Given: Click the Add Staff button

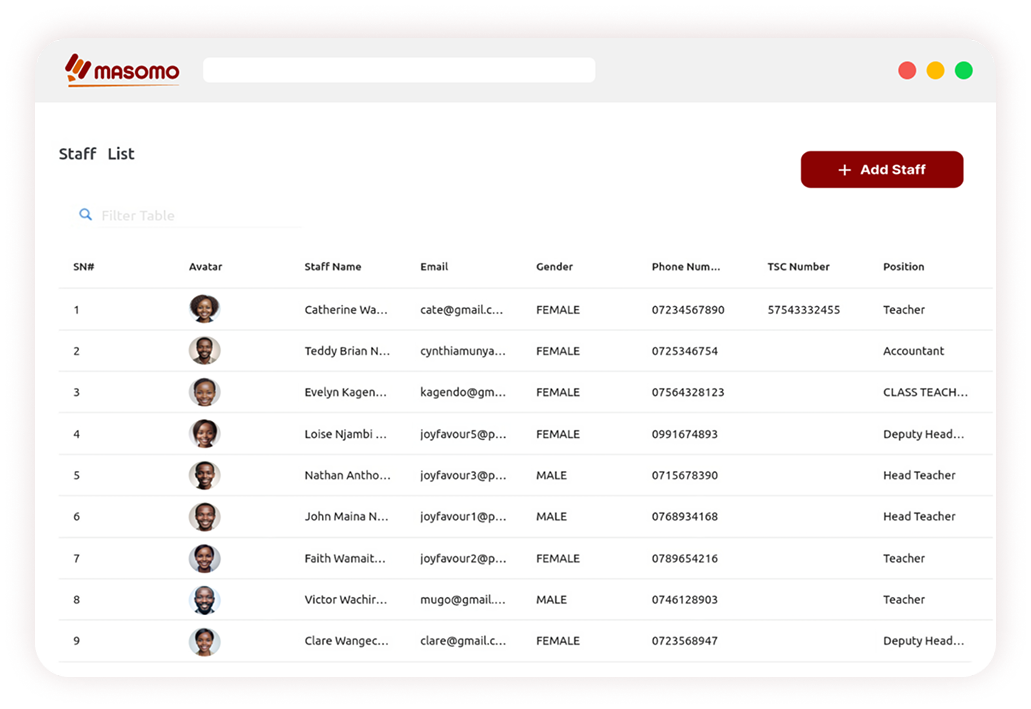Looking at the screenshot, I should click(881, 170).
